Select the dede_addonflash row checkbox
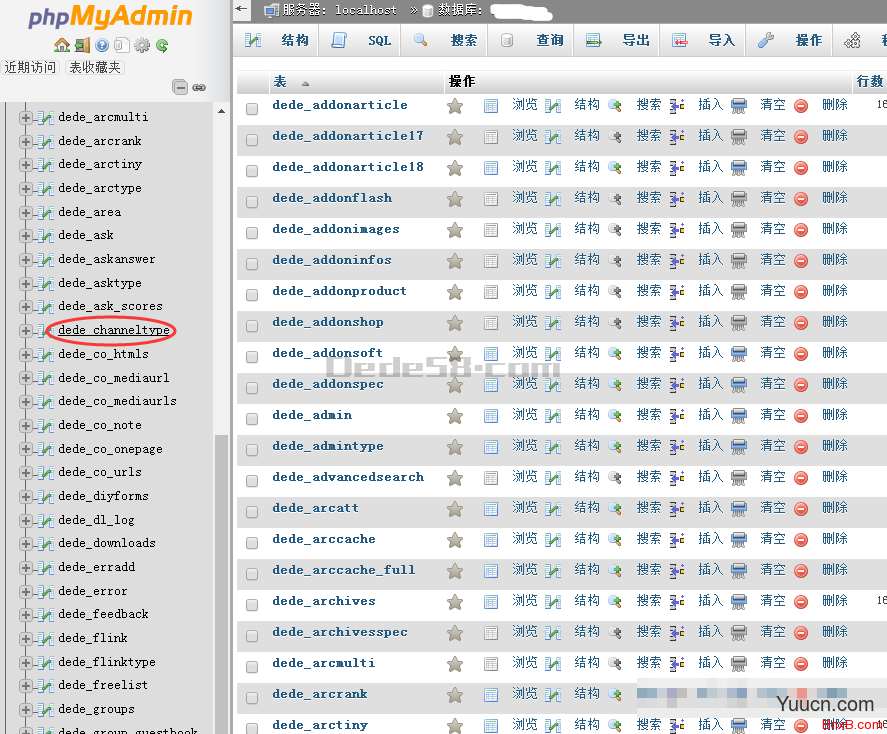This screenshot has width=887, height=734. (x=252, y=201)
